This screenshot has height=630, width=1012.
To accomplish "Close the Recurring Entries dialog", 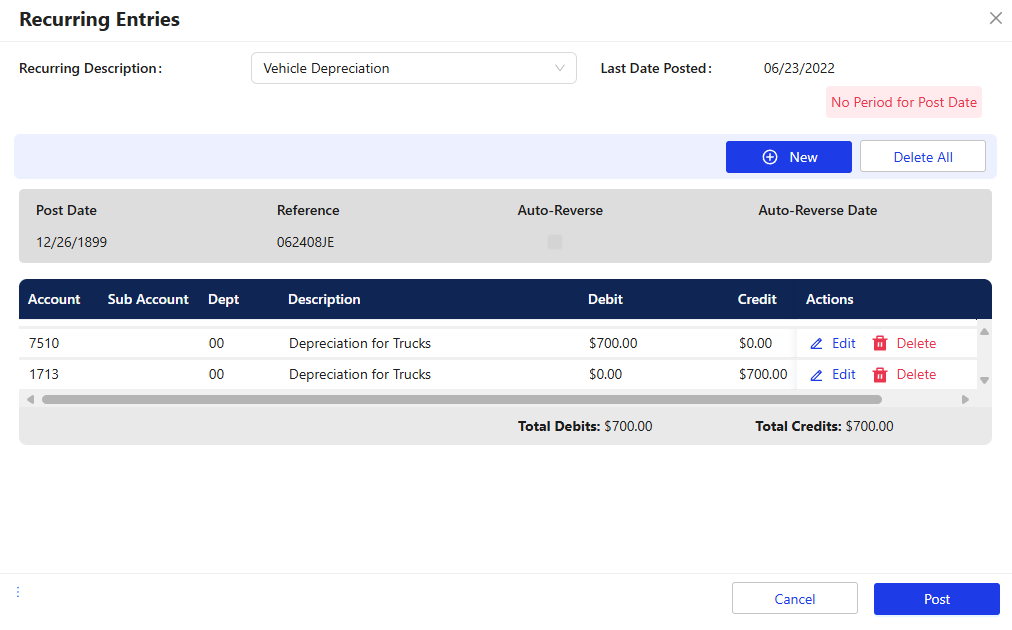I will [x=995, y=19].
